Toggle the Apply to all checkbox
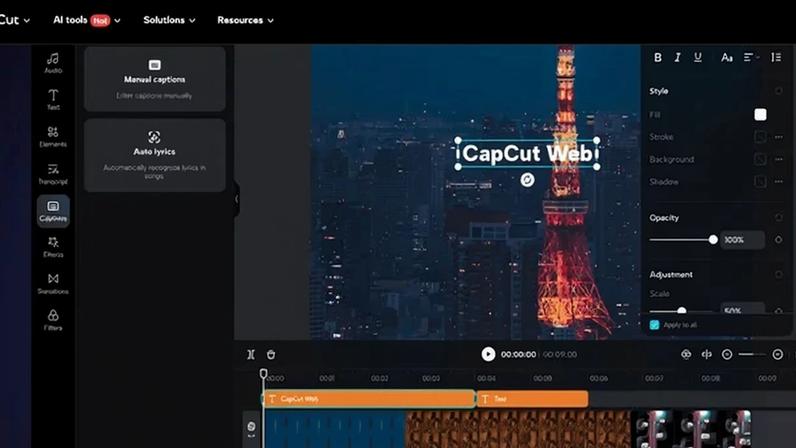The height and width of the screenshot is (448, 796). (x=654, y=325)
